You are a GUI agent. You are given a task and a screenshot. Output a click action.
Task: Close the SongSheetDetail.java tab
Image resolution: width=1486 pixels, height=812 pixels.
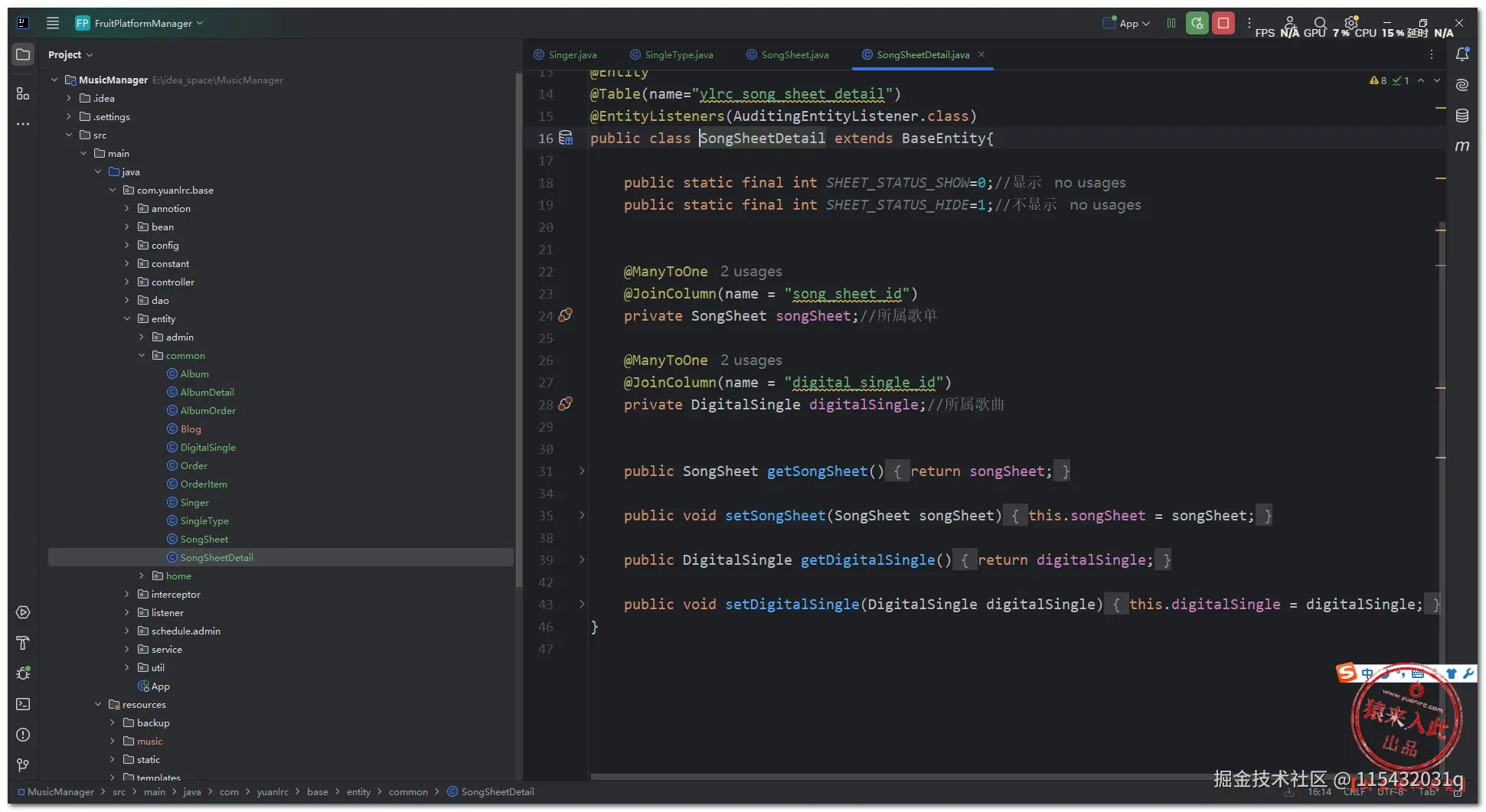click(x=981, y=54)
